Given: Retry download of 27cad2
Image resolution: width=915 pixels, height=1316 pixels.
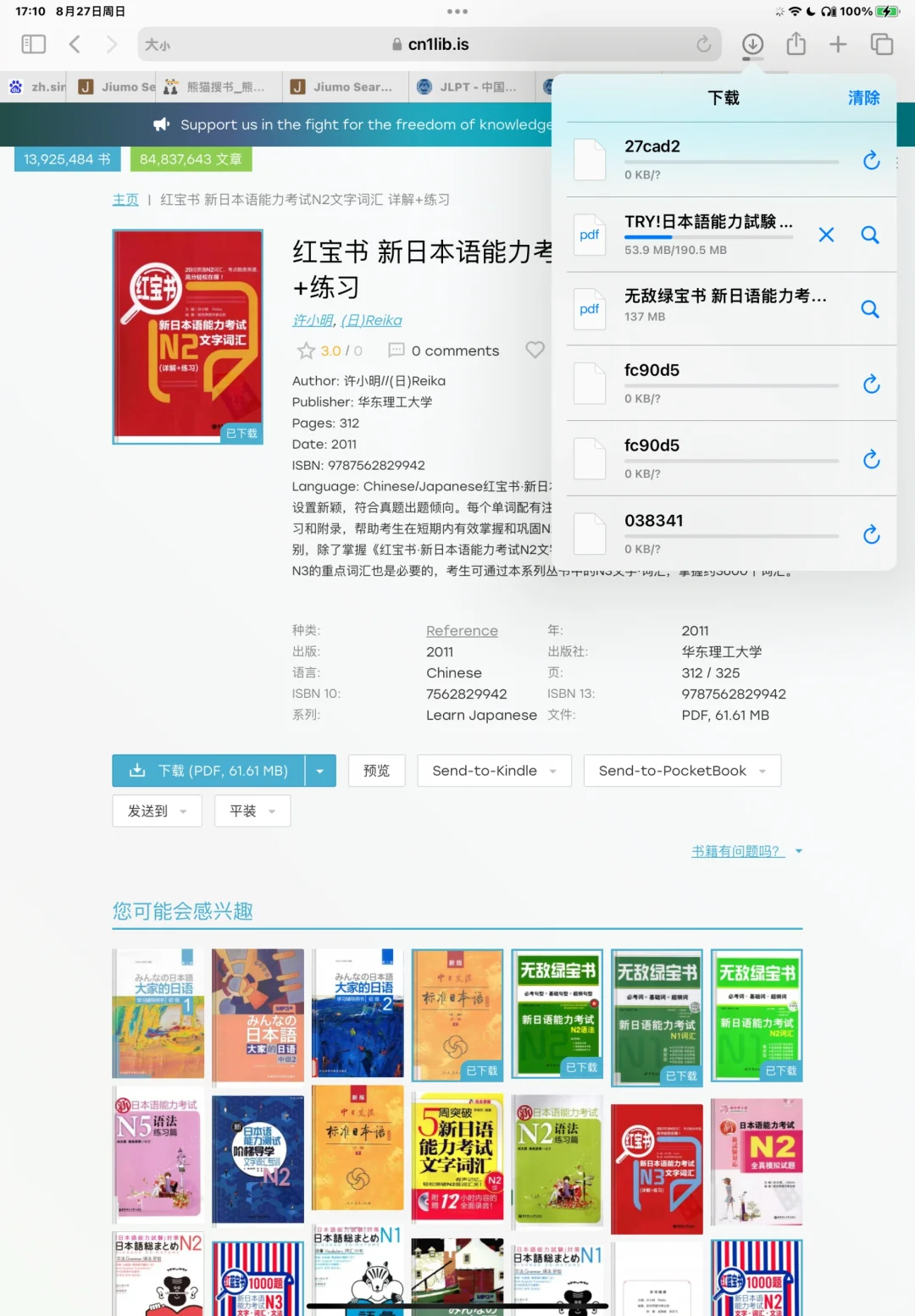Looking at the screenshot, I should point(871,160).
